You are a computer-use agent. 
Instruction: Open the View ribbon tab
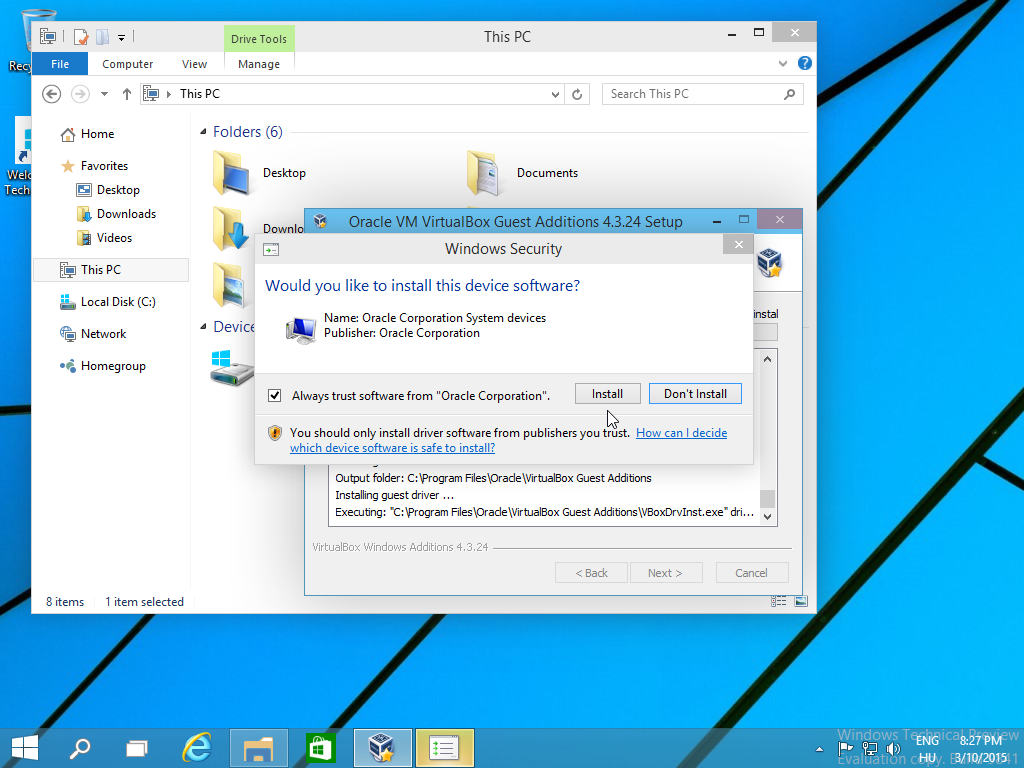(194, 64)
